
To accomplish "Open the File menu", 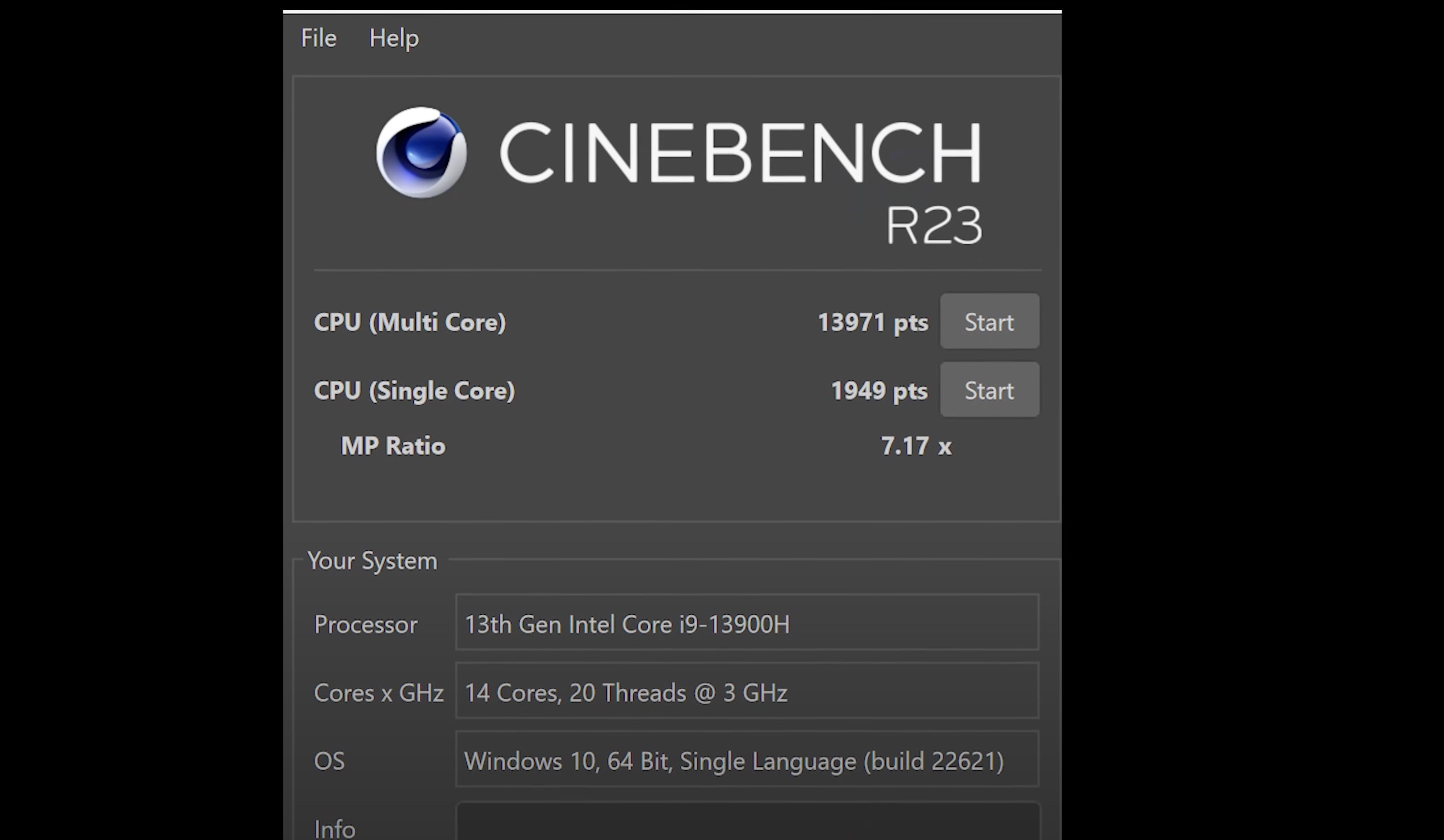I will point(319,38).
